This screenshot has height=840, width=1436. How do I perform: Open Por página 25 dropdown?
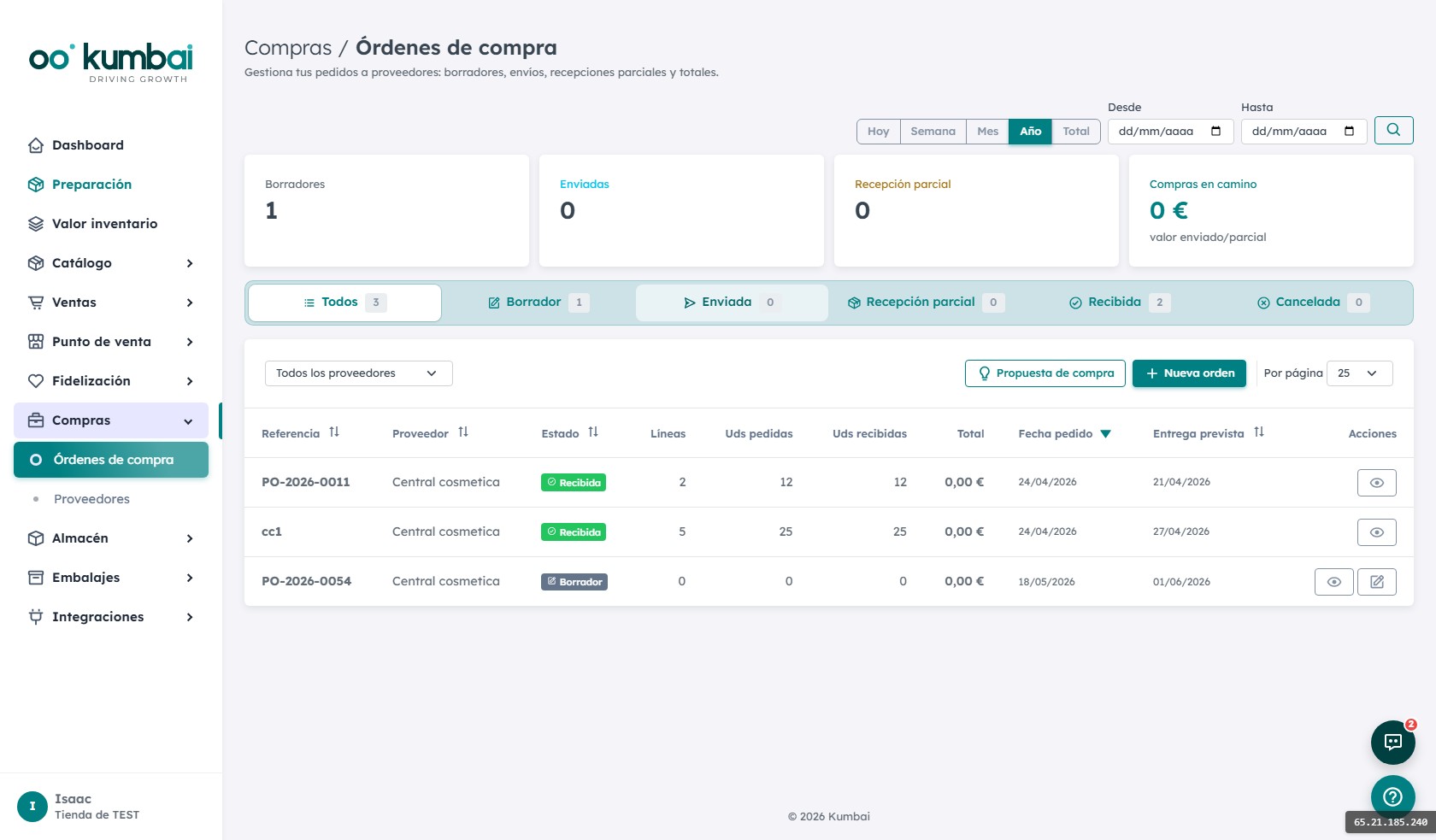point(1360,373)
